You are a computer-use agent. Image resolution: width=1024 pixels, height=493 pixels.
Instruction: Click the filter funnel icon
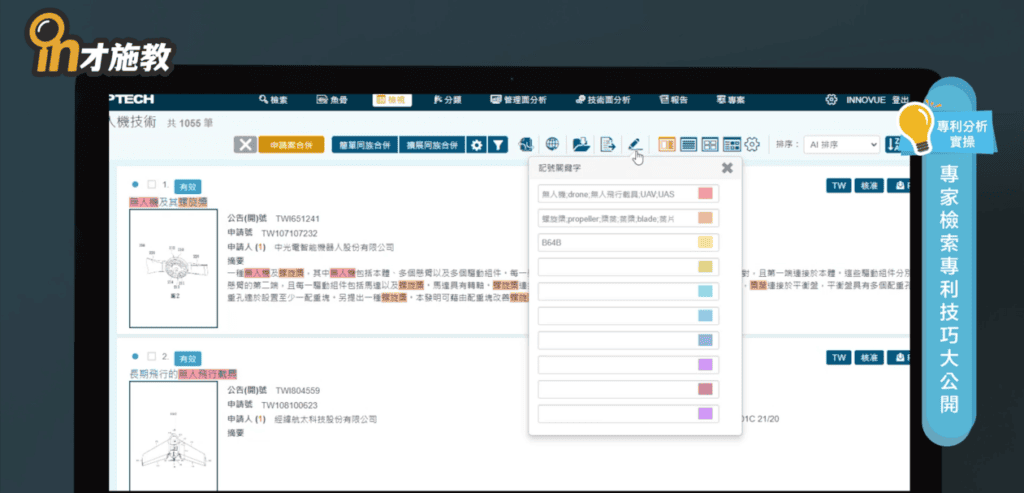497,145
